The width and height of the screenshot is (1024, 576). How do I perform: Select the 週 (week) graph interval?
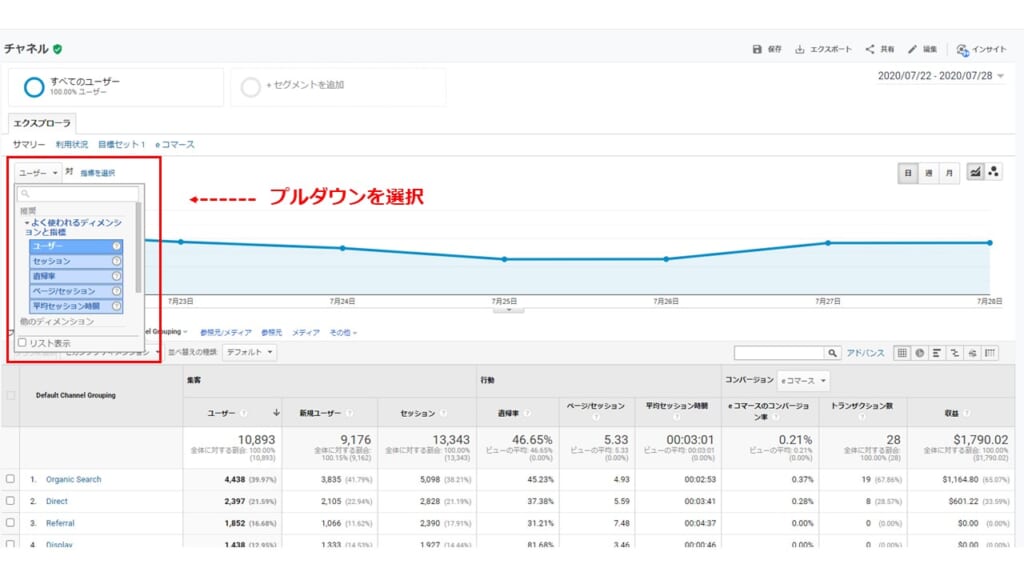[929, 173]
